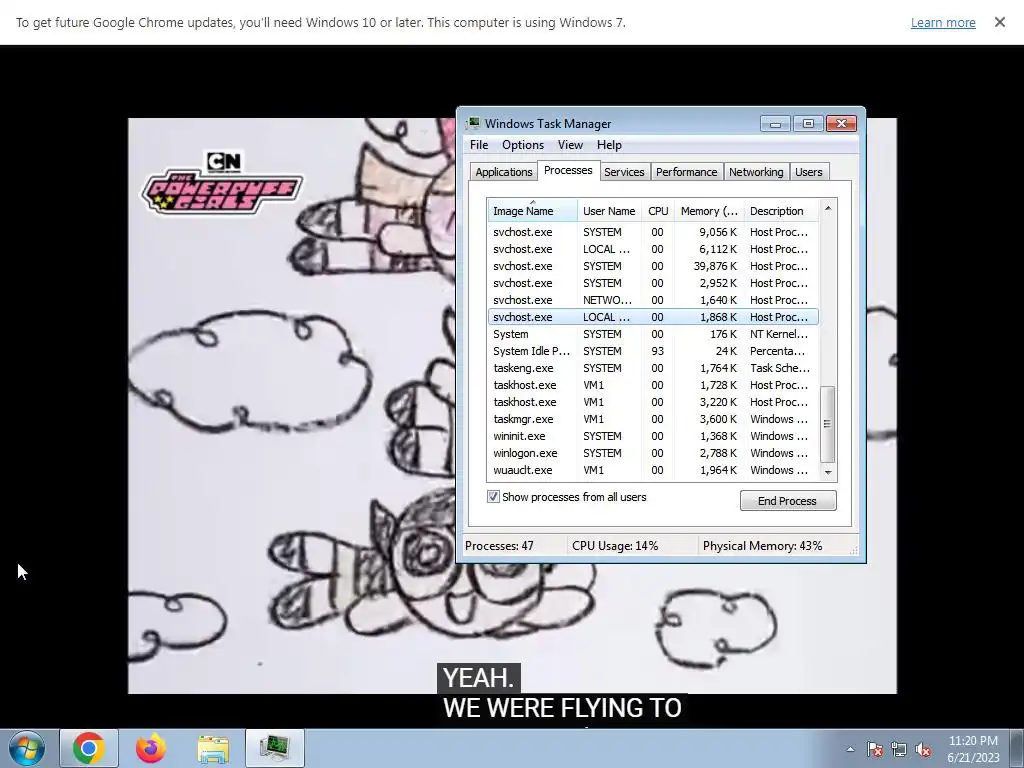1024x768 pixels.
Task: Maximize the Windows Task Manager window
Action: [x=808, y=123]
